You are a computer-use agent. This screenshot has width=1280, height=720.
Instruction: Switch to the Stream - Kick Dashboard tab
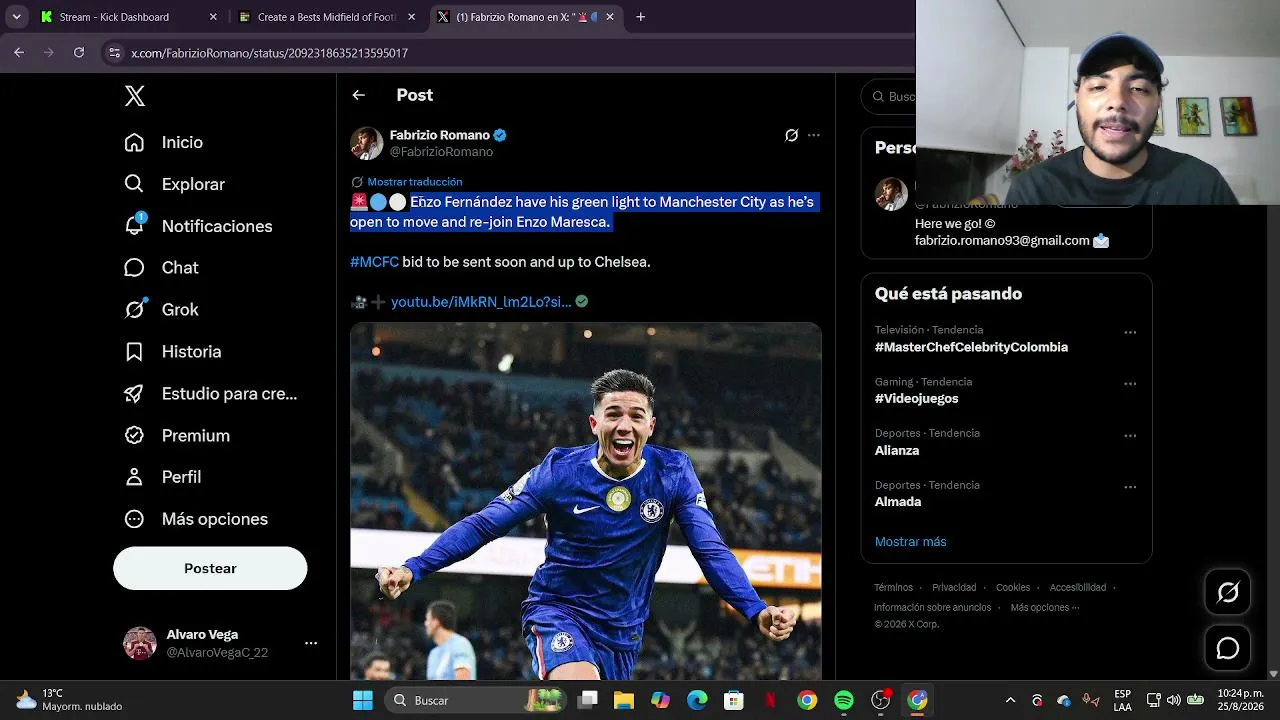128,17
